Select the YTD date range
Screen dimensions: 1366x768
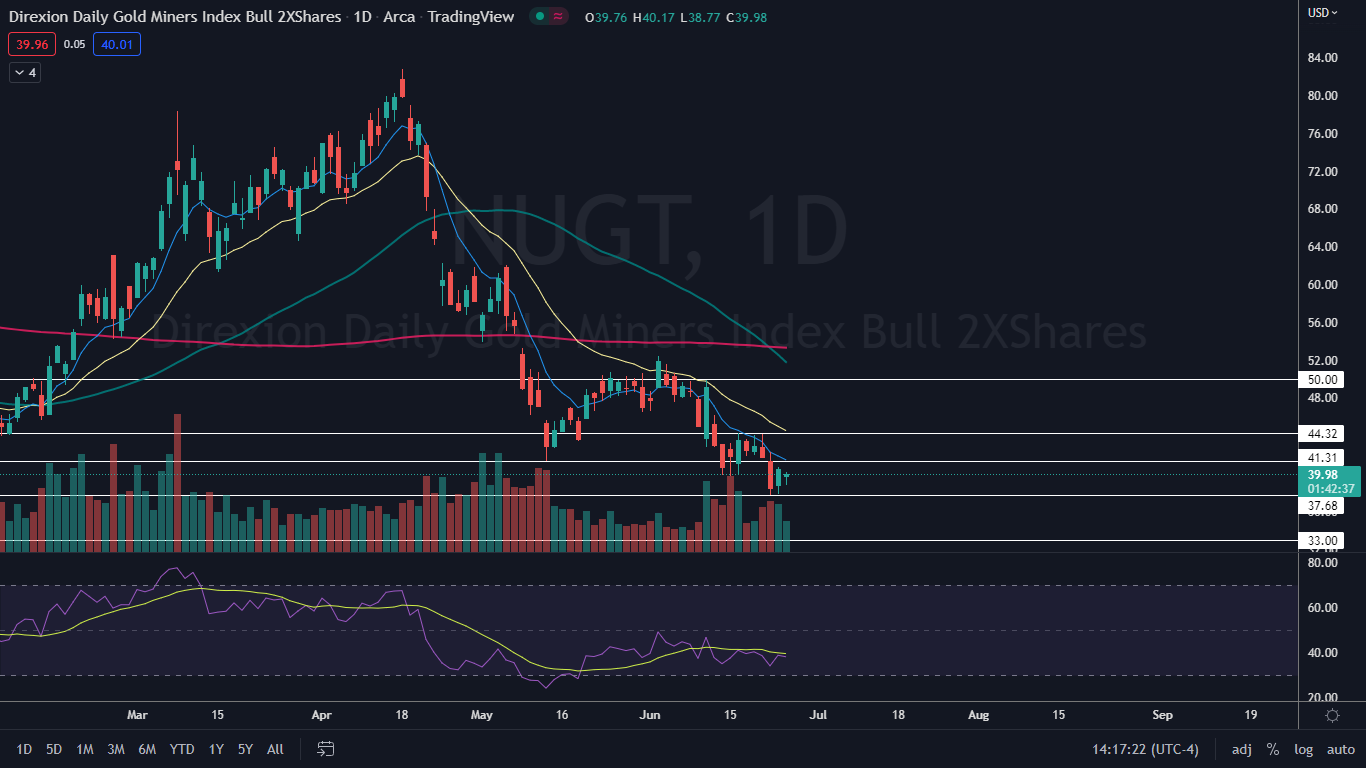click(182, 749)
